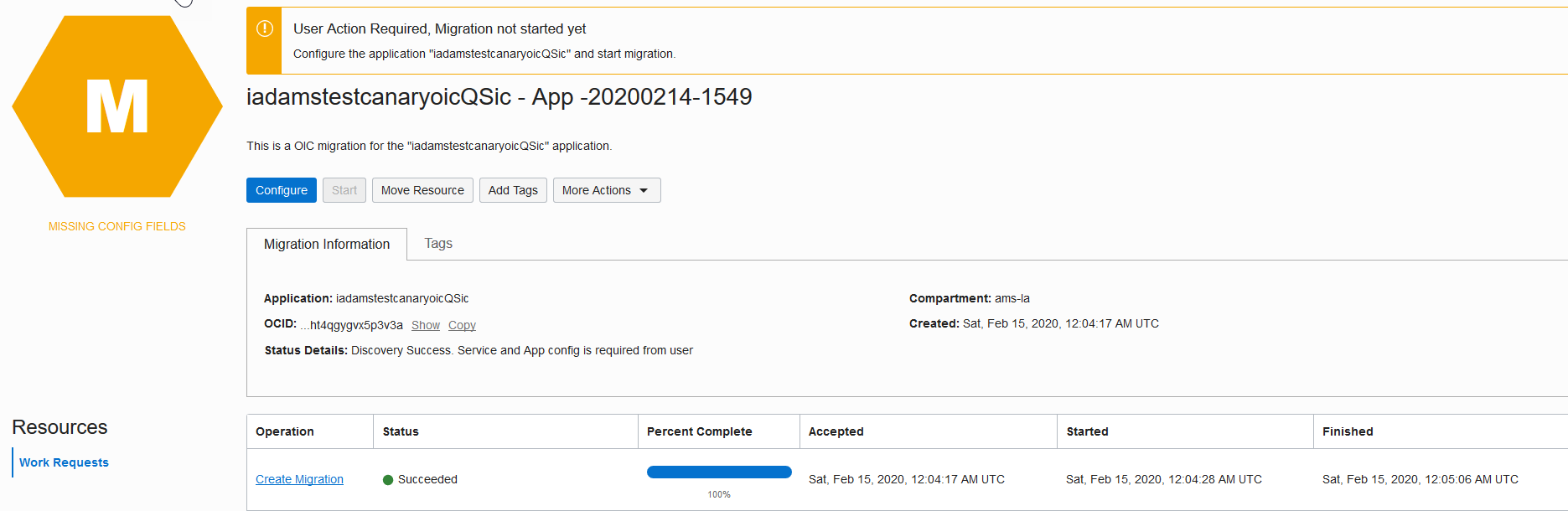The height and width of the screenshot is (511, 1568).
Task: Click the orange hexagon M migration icon
Action: click(117, 106)
